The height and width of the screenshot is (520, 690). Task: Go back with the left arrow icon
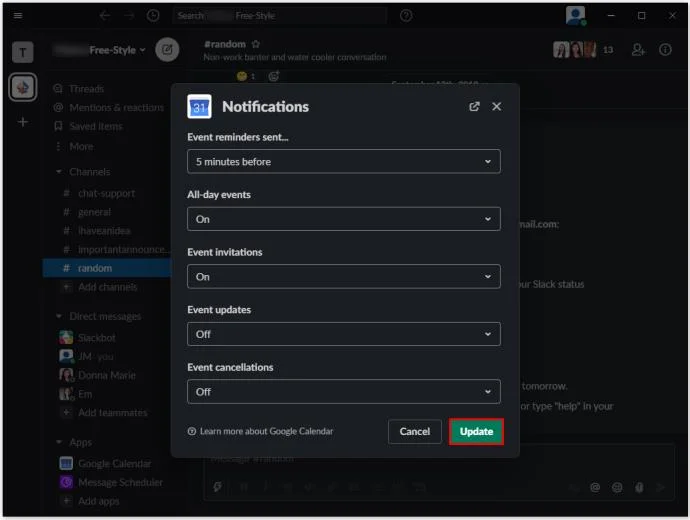click(x=105, y=16)
